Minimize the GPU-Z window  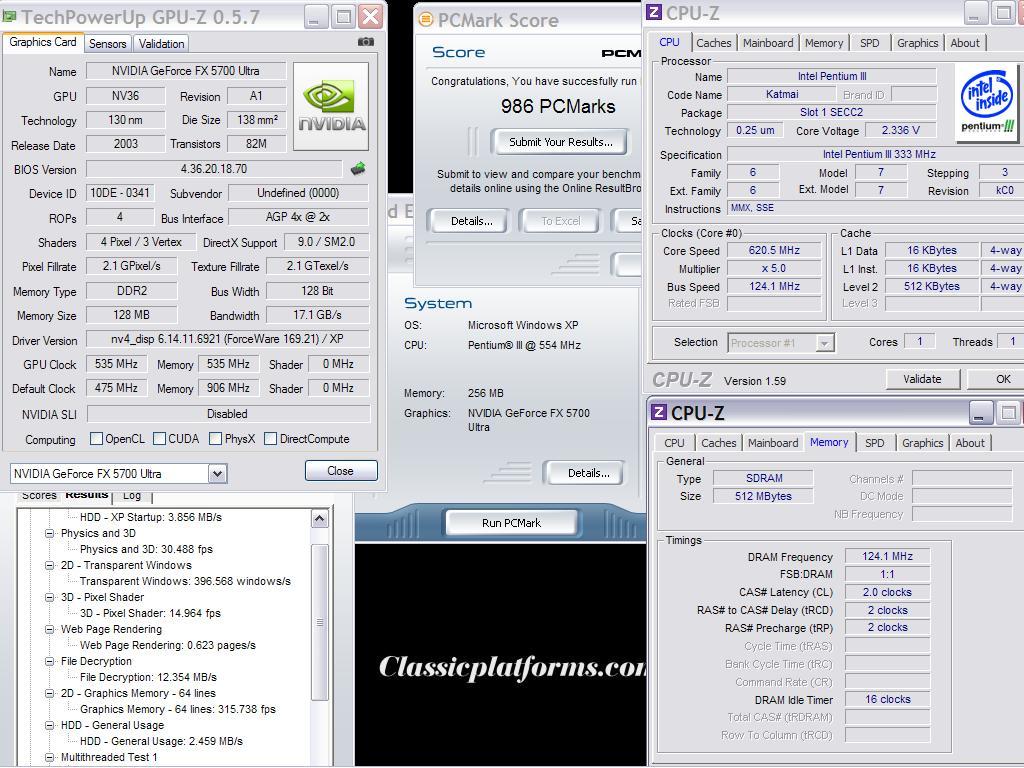[x=314, y=17]
